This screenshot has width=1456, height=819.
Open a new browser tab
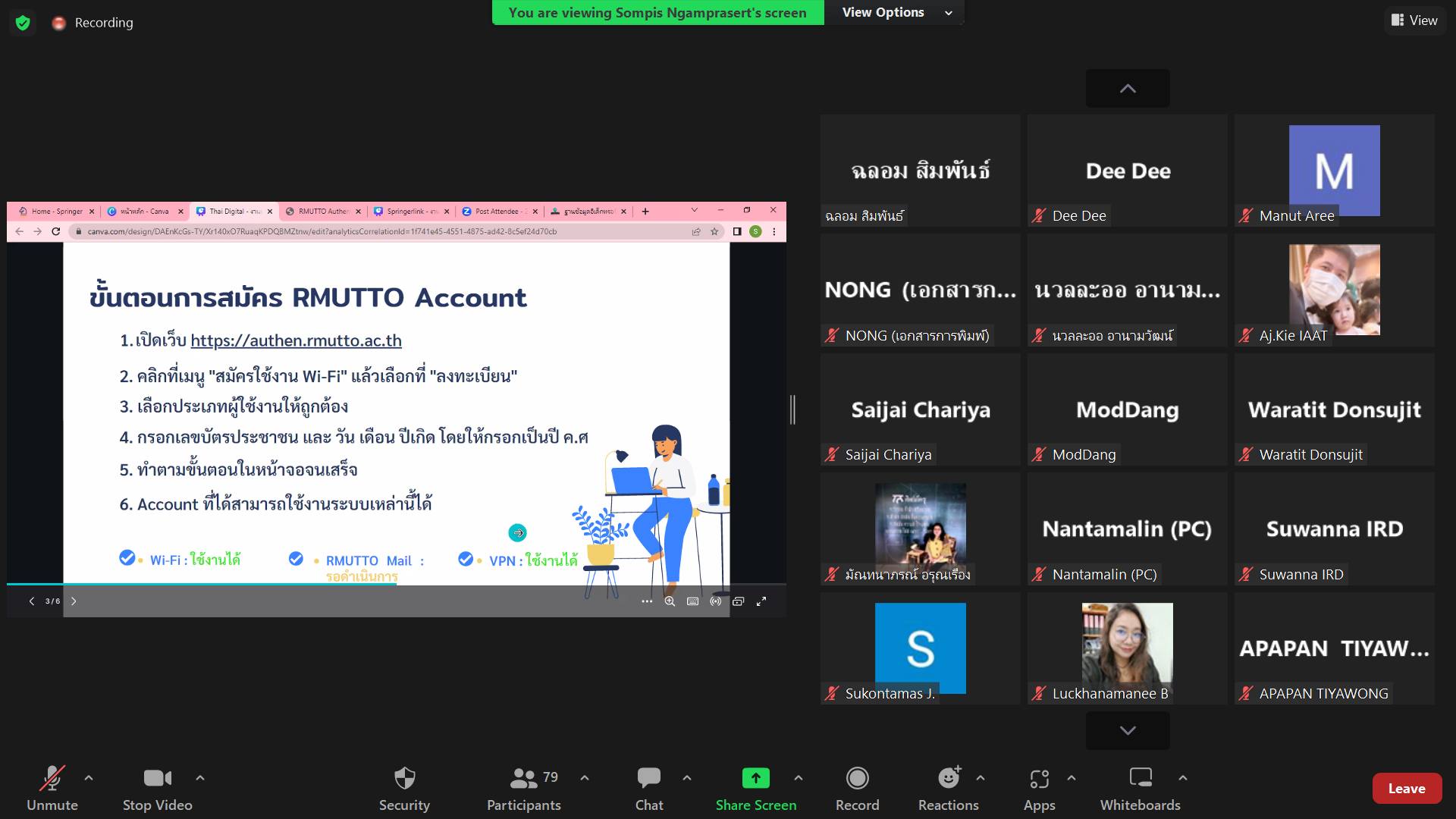[645, 212]
